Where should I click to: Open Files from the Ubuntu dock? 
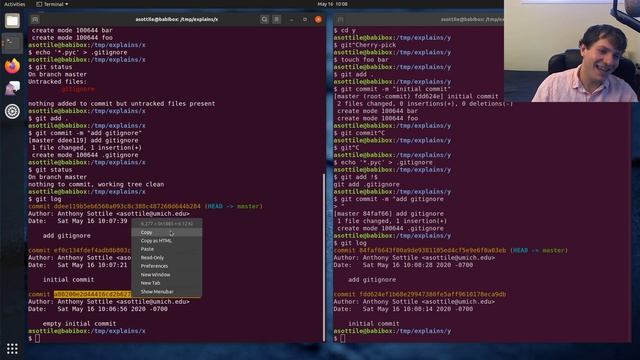[x=12, y=20]
